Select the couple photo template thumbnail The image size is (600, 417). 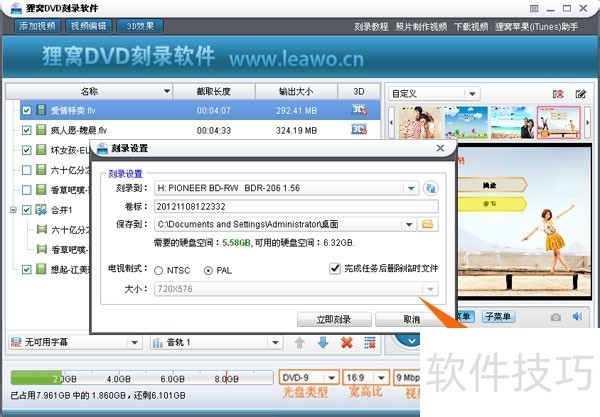421,122
